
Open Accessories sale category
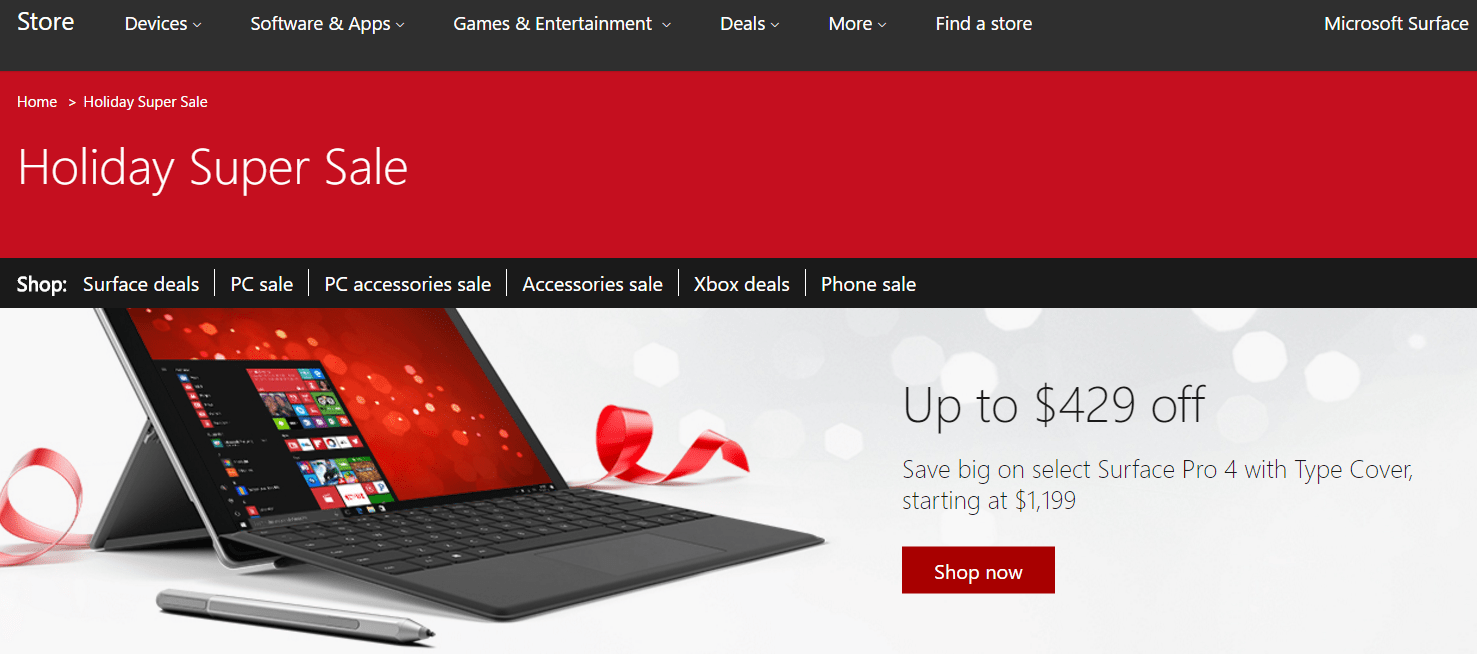click(x=592, y=284)
